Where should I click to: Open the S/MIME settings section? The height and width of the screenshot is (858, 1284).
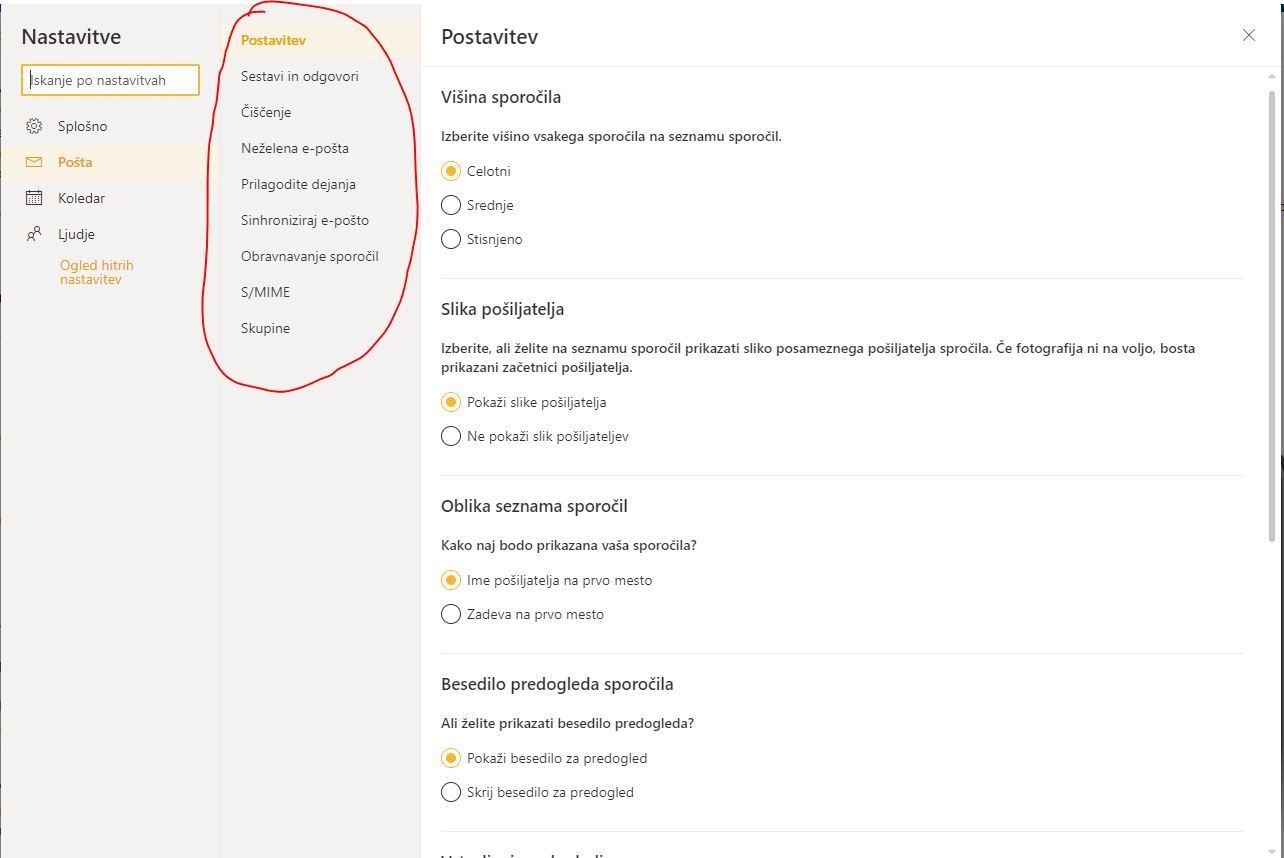265,292
